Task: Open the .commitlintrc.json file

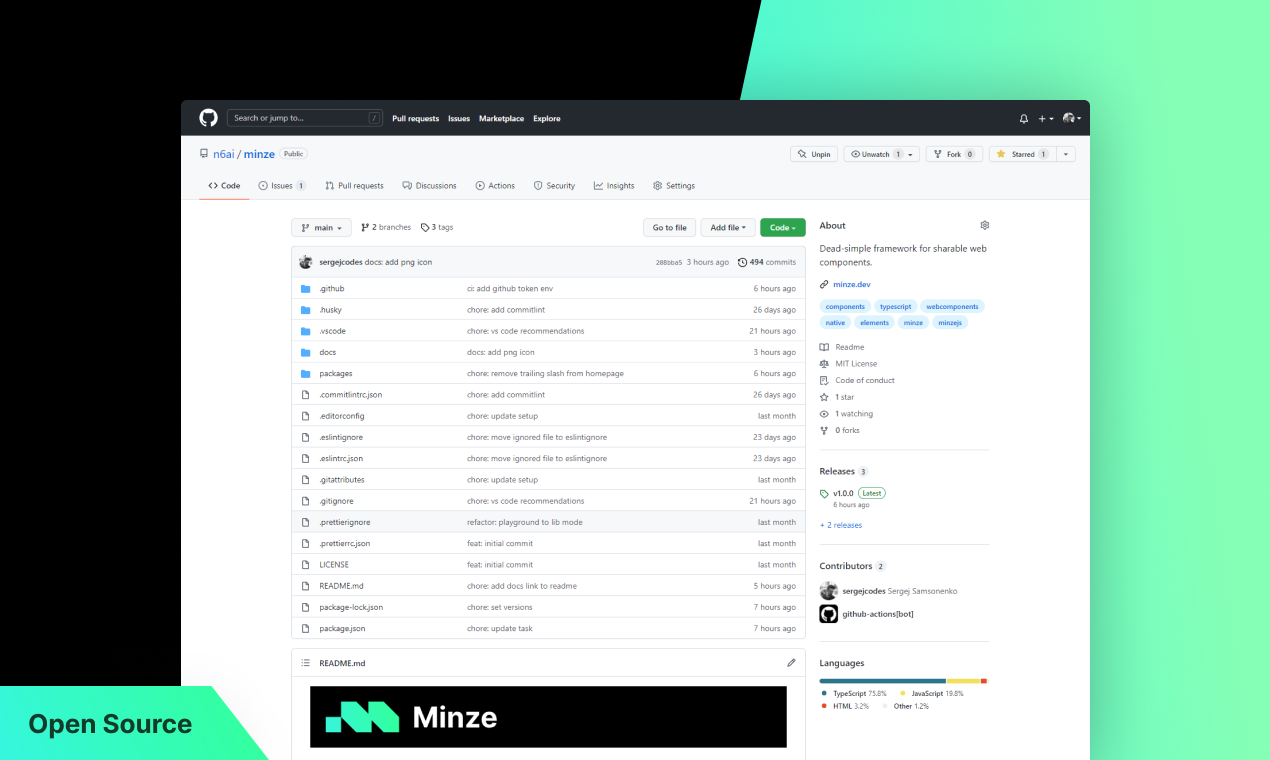Action: coord(350,395)
